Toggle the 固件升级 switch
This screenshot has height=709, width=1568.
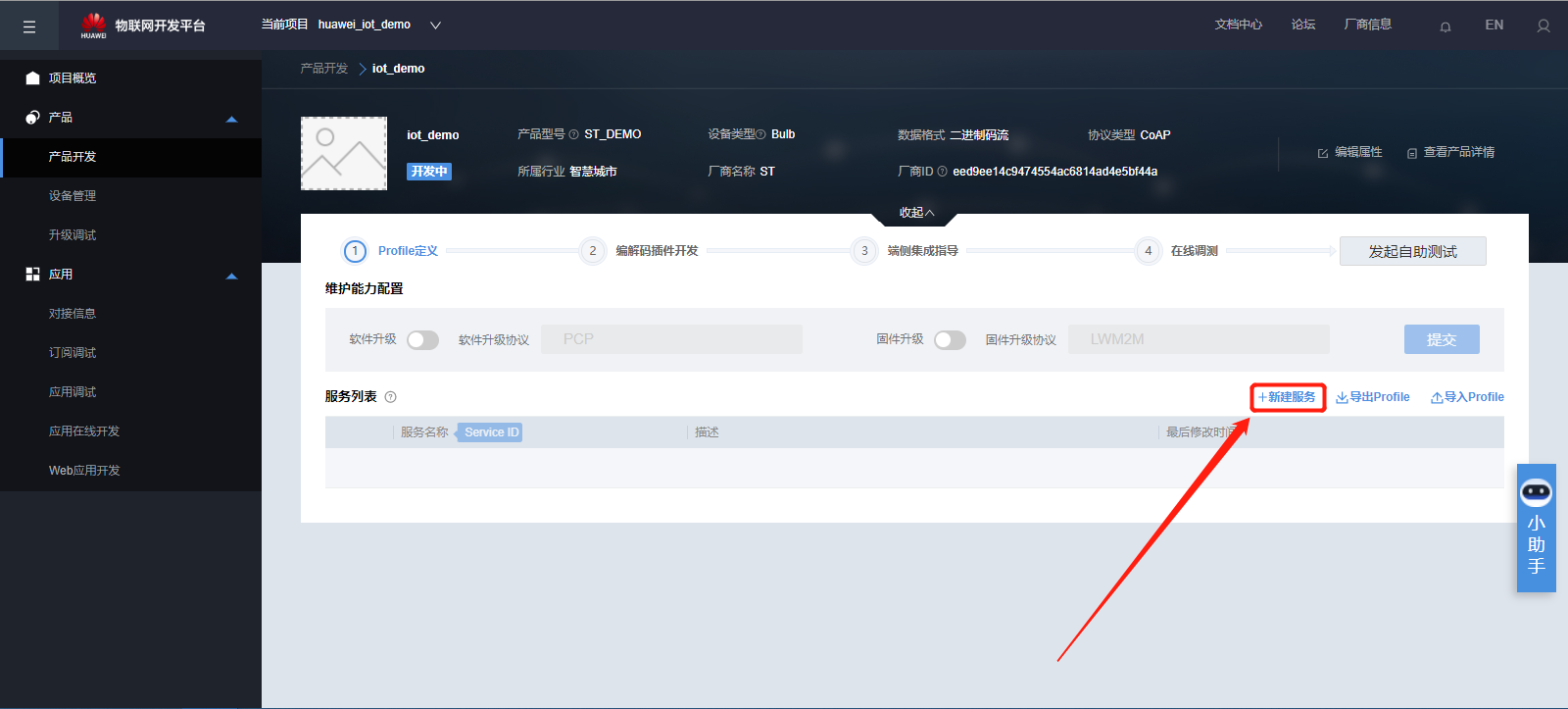[x=951, y=340]
